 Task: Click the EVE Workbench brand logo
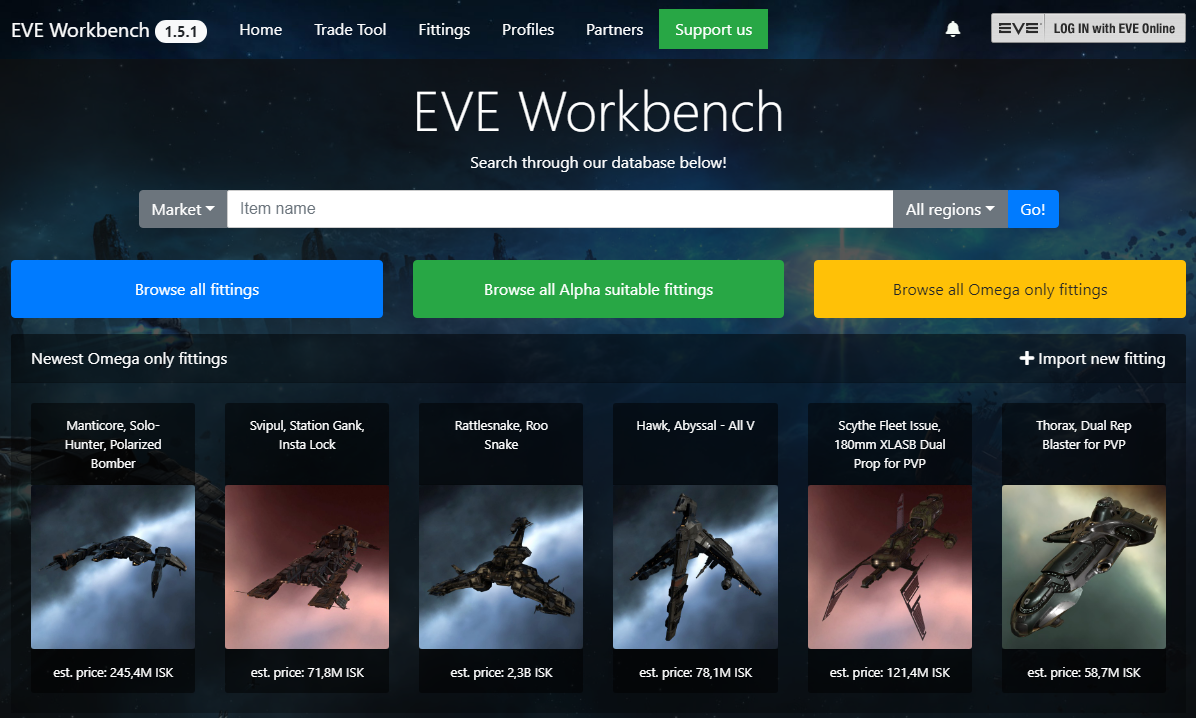[80, 30]
